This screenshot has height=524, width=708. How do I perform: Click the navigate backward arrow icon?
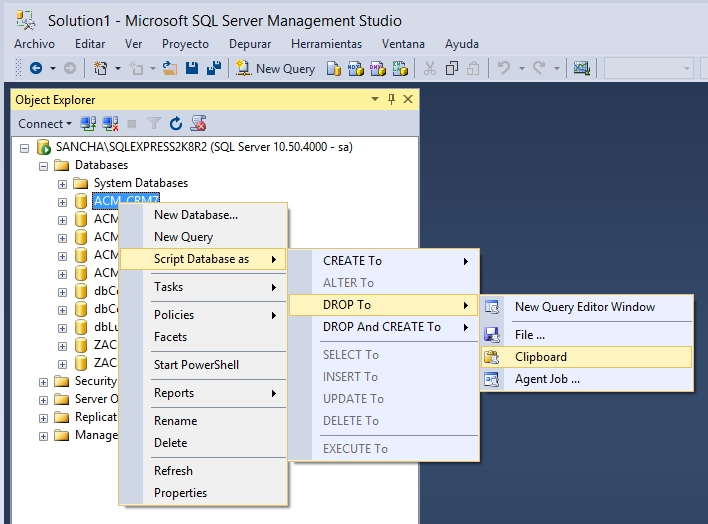(36, 68)
